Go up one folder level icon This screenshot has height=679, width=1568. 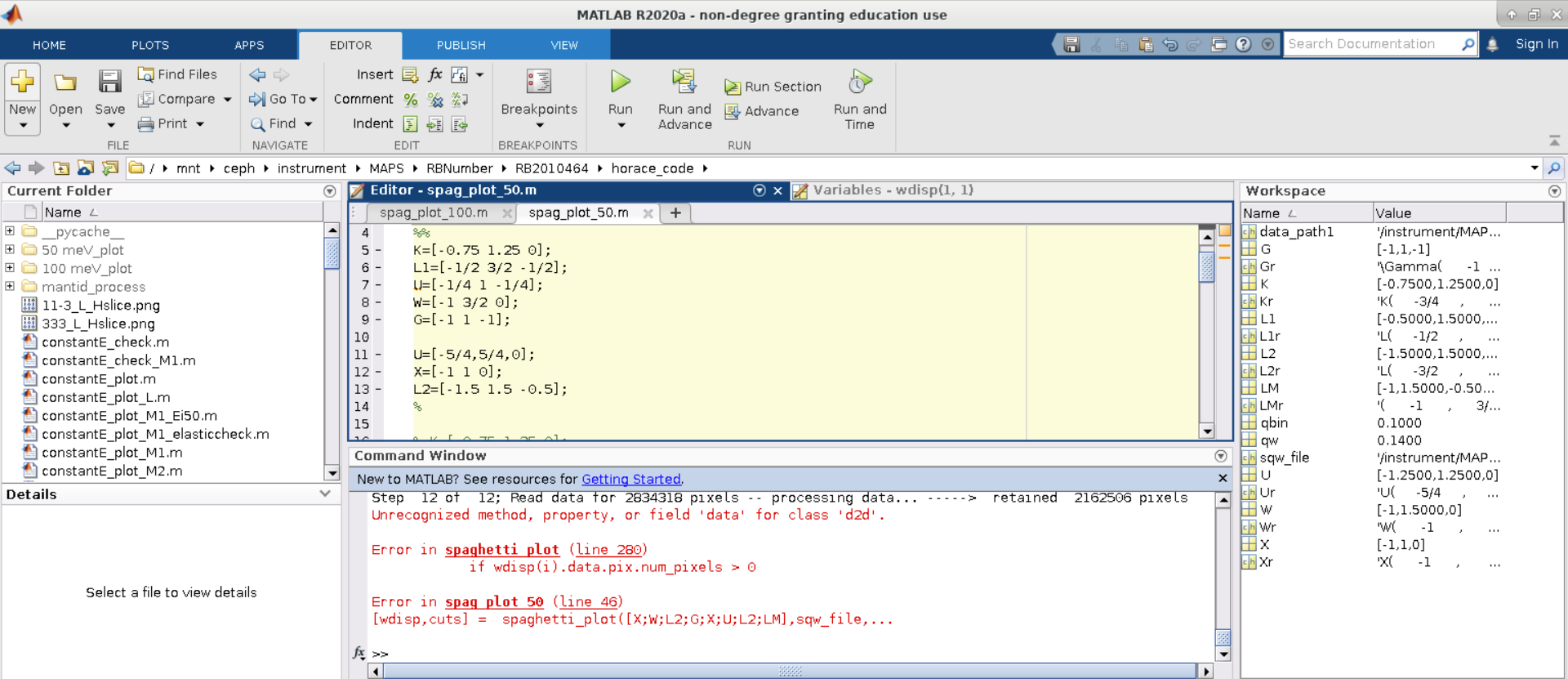(x=61, y=168)
